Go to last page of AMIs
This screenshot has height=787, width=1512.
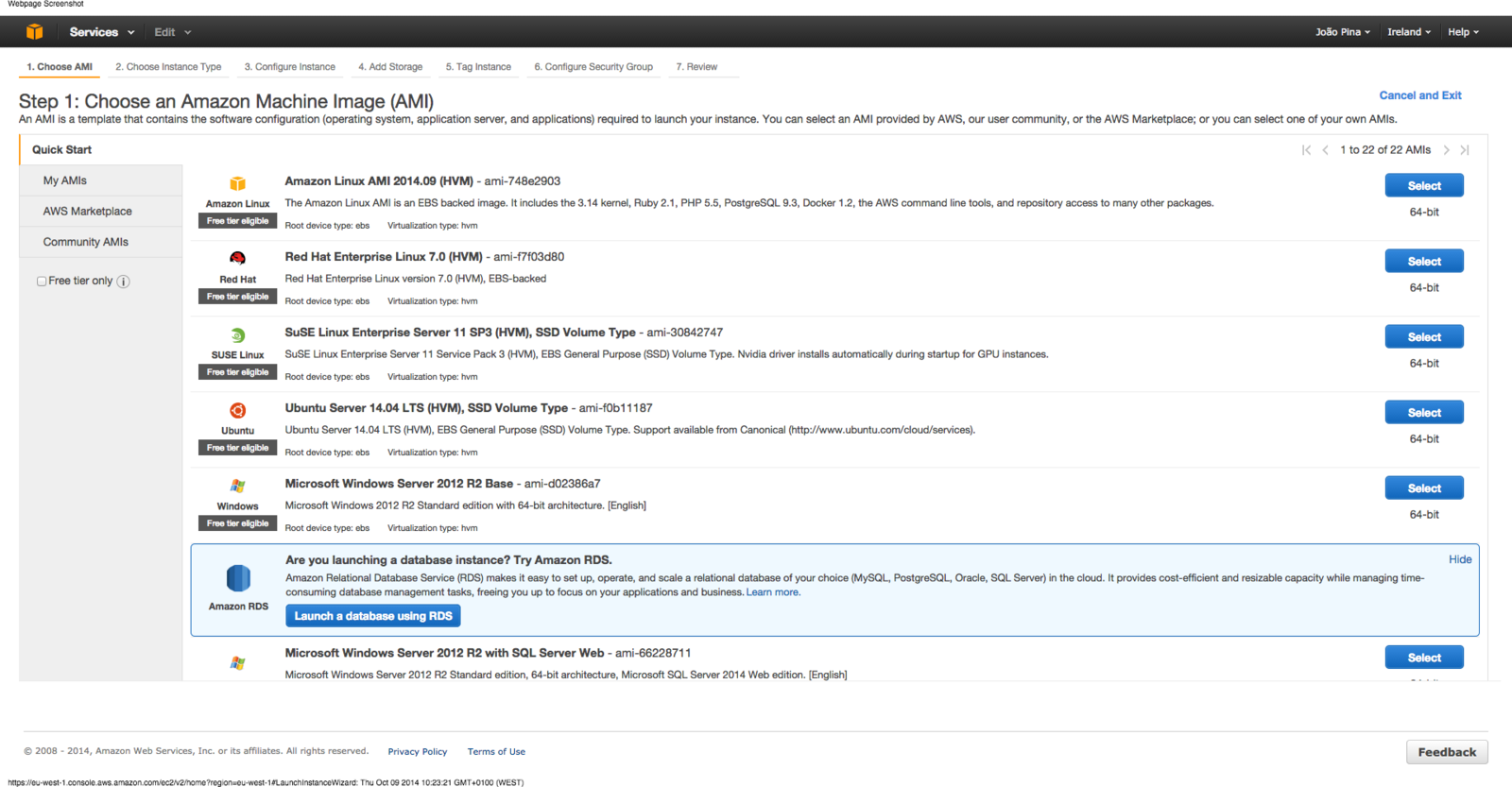pos(1465,150)
